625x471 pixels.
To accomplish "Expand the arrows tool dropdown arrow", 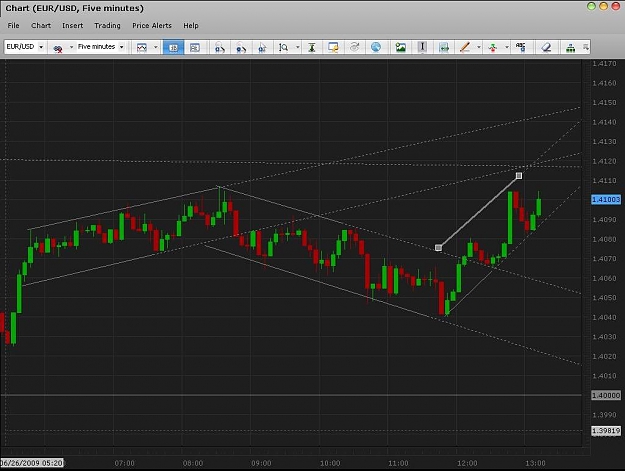I will 507,47.
